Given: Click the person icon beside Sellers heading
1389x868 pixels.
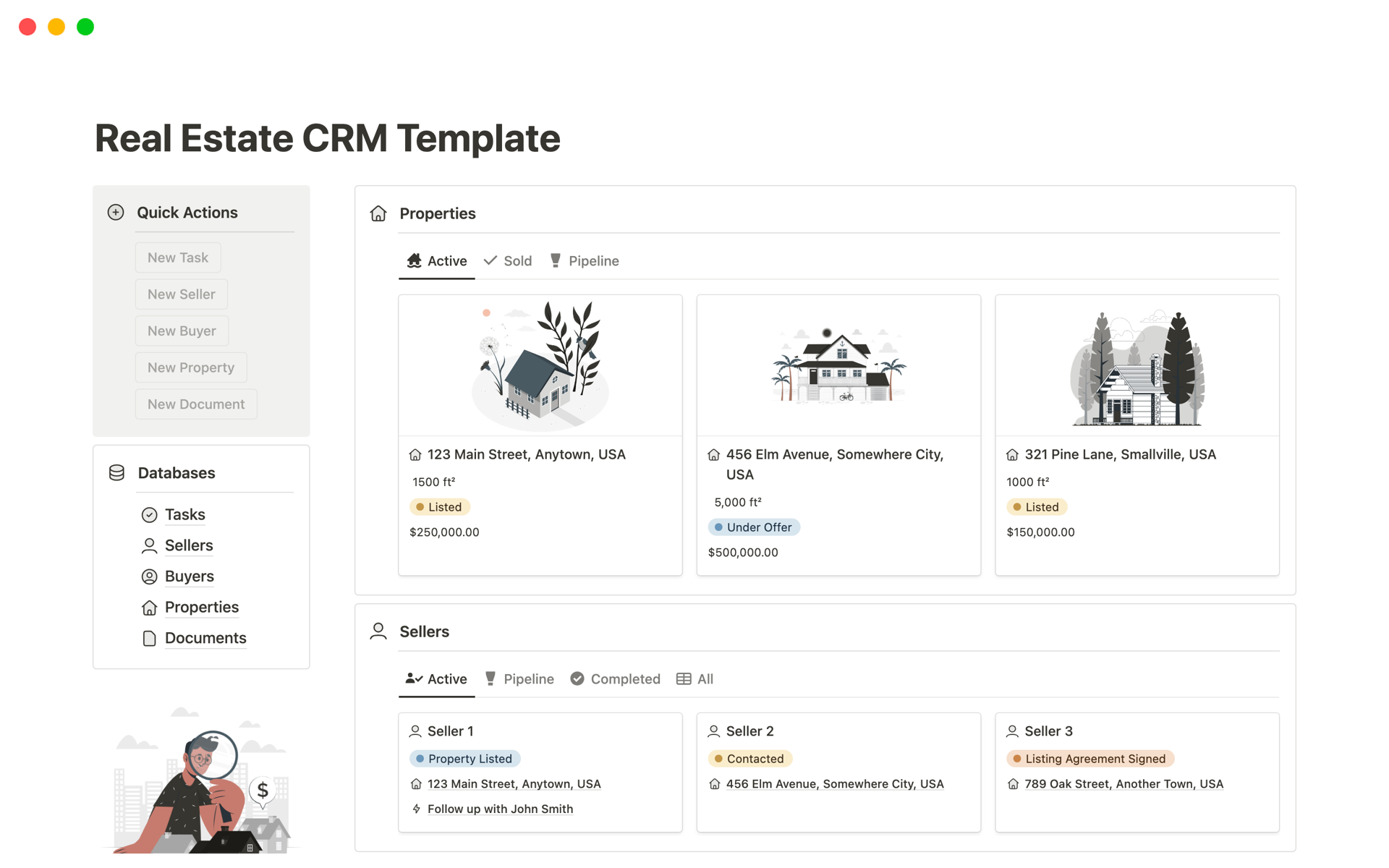Looking at the screenshot, I should [378, 631].
